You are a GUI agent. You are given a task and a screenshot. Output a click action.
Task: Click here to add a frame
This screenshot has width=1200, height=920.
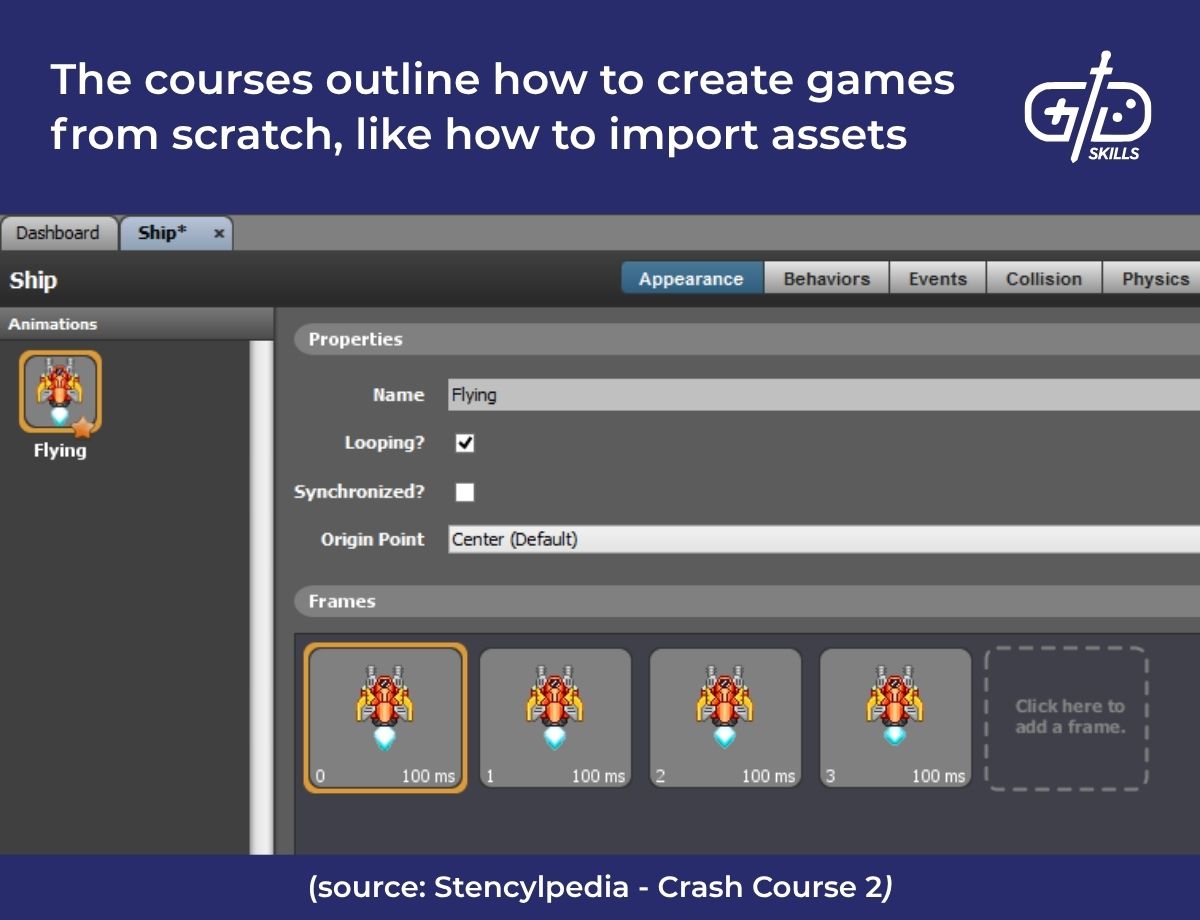1067,715
